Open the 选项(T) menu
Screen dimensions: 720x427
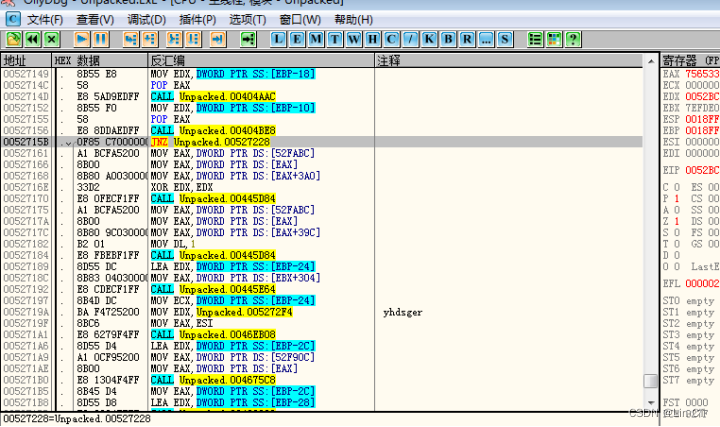248,20
